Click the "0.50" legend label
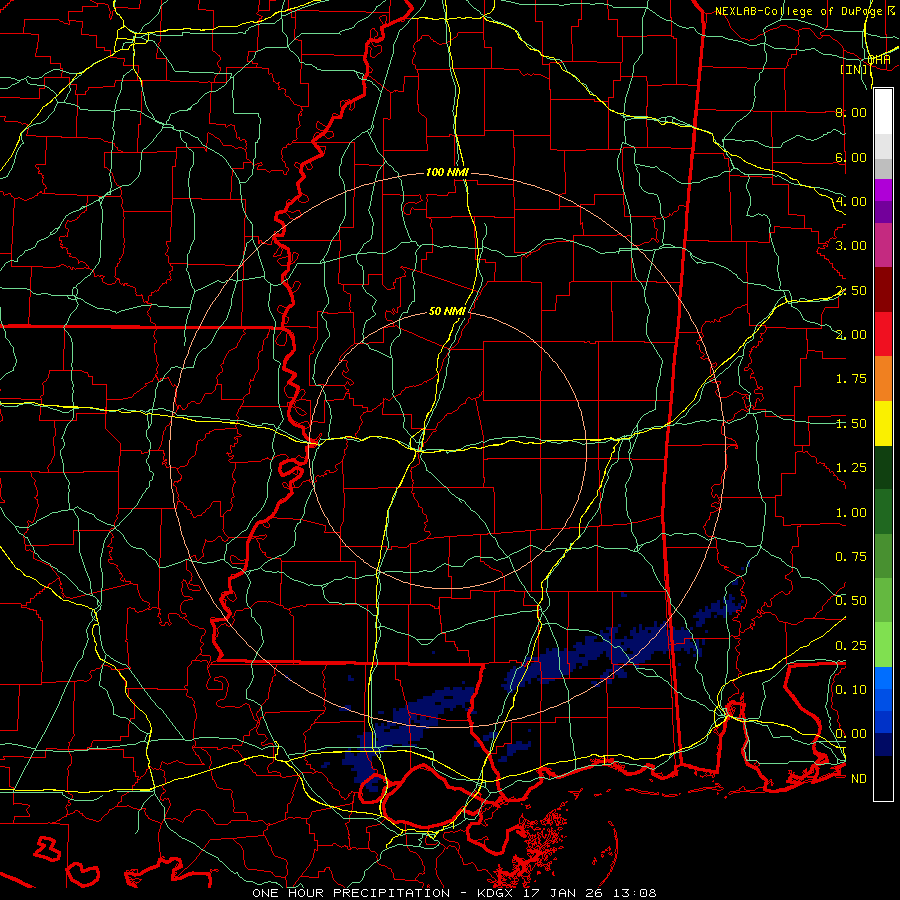Viewport: 900px width, 900px height. [851, 601]
